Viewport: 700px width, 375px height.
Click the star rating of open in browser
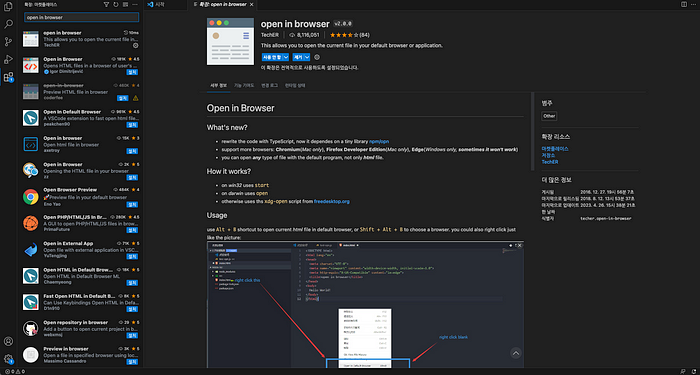pyautogui.click(x=349, y=35)
